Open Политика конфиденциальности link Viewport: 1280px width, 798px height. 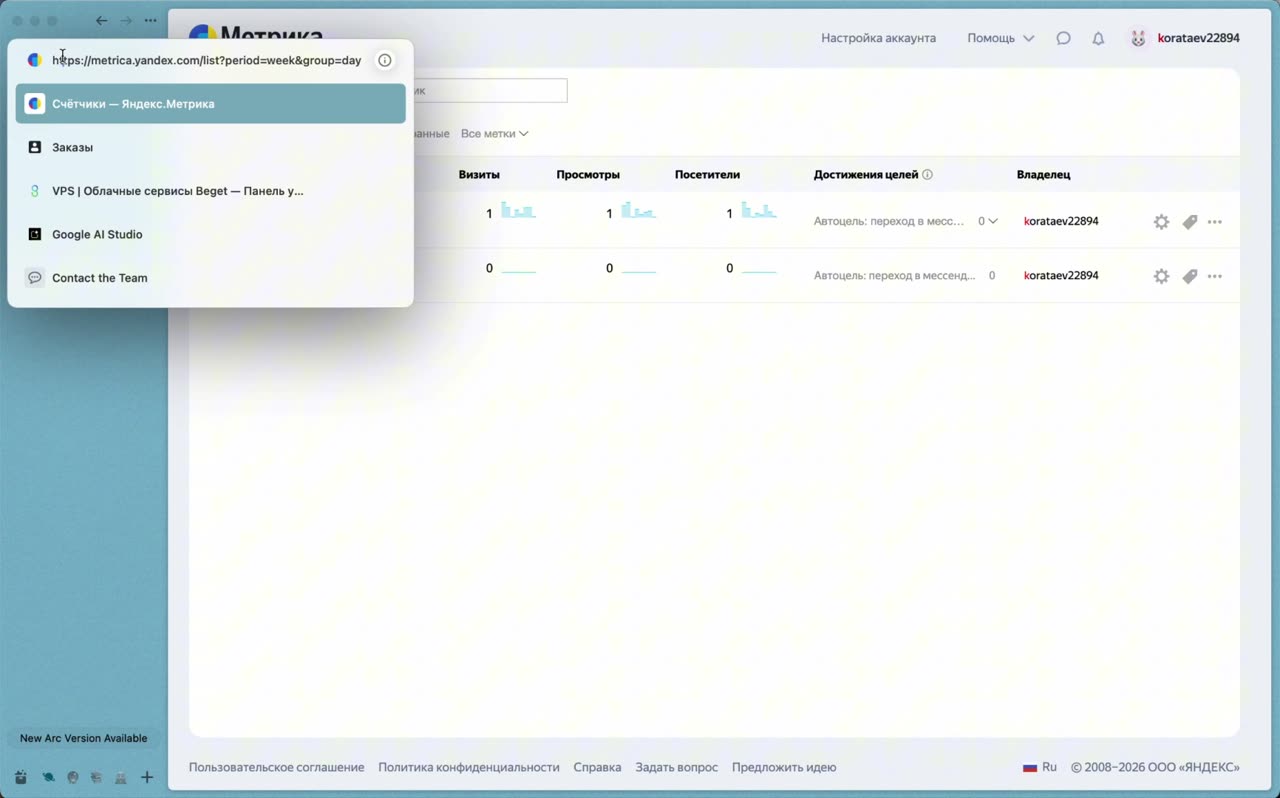coord(469,767)
